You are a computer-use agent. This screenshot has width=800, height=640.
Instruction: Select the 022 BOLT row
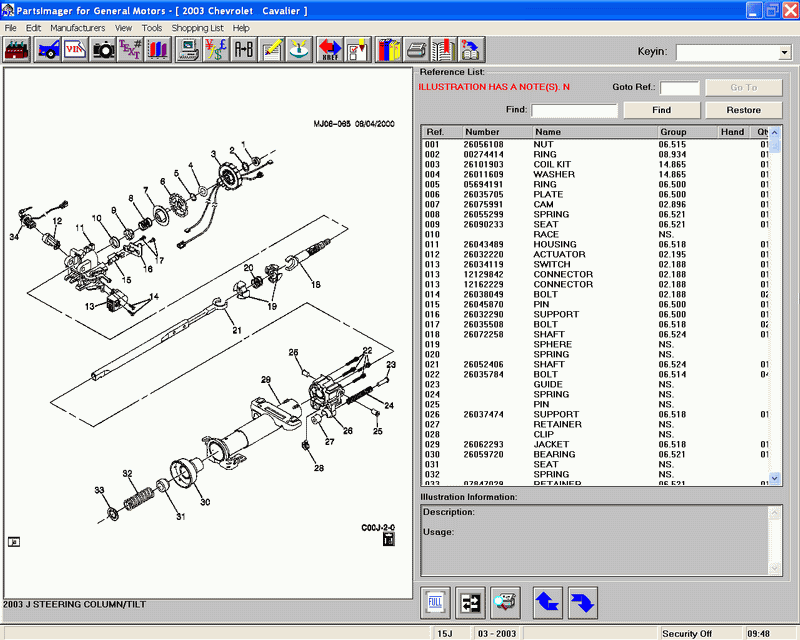(x=595, y=374)
